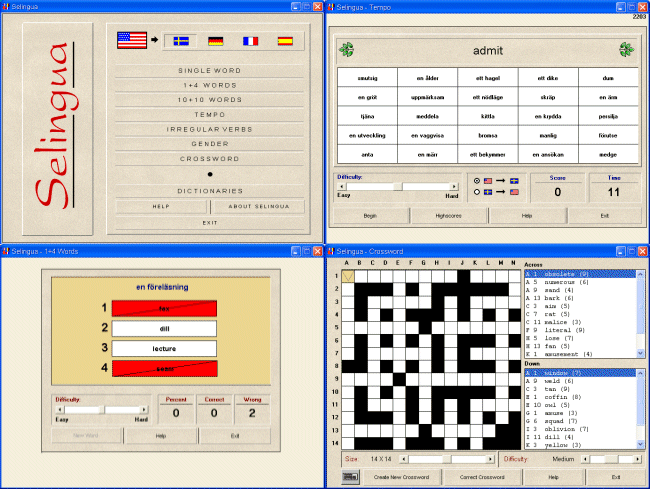Click Tempo difficulty slider left arrow
The height and width of the screenshot is (490, 650).
(x=341, y=187)
